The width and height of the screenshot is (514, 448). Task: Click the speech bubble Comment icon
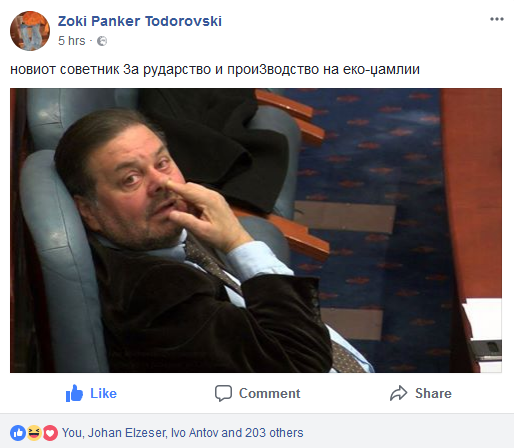223,394
